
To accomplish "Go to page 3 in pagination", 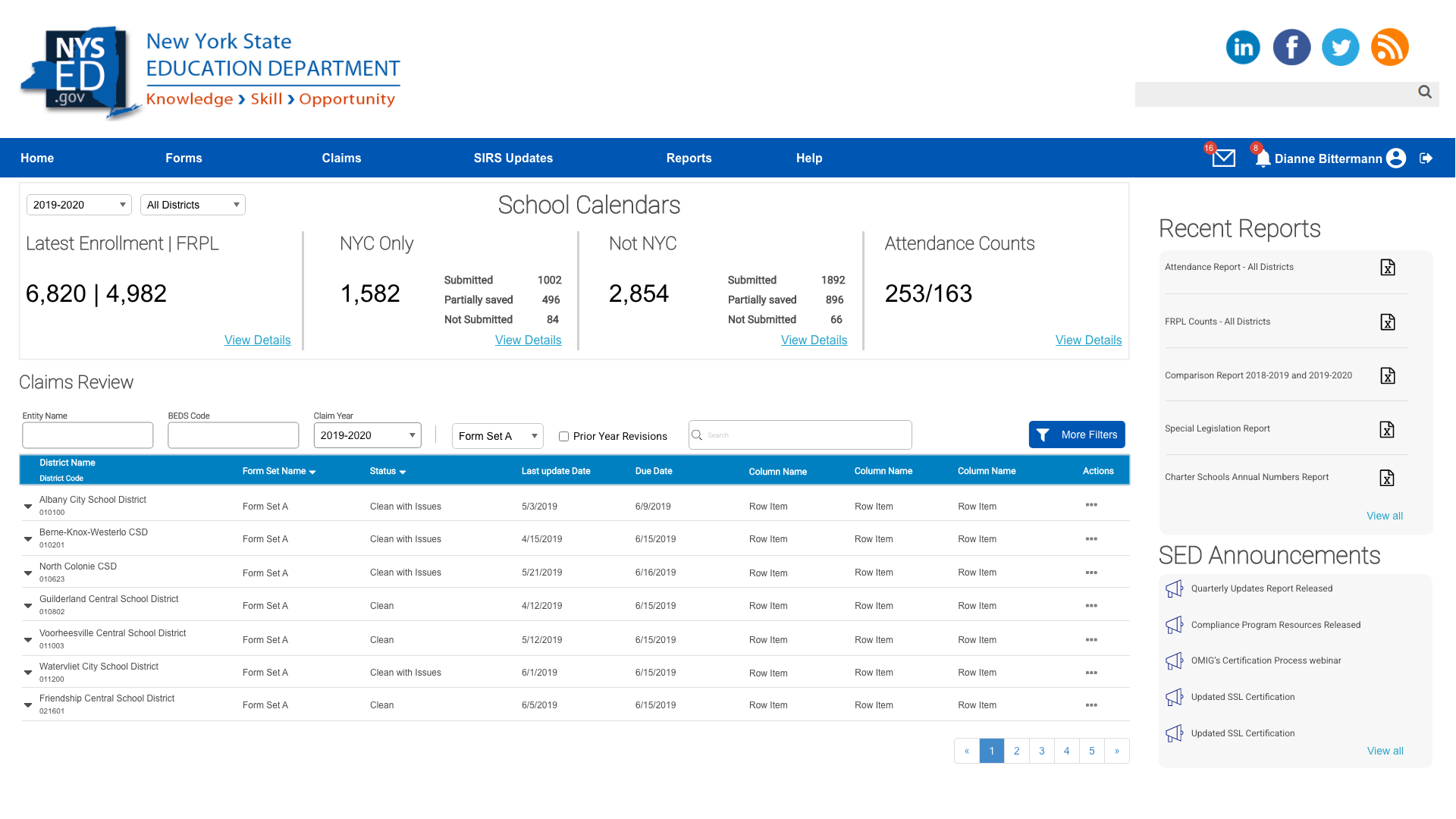I will (1041, 751).
